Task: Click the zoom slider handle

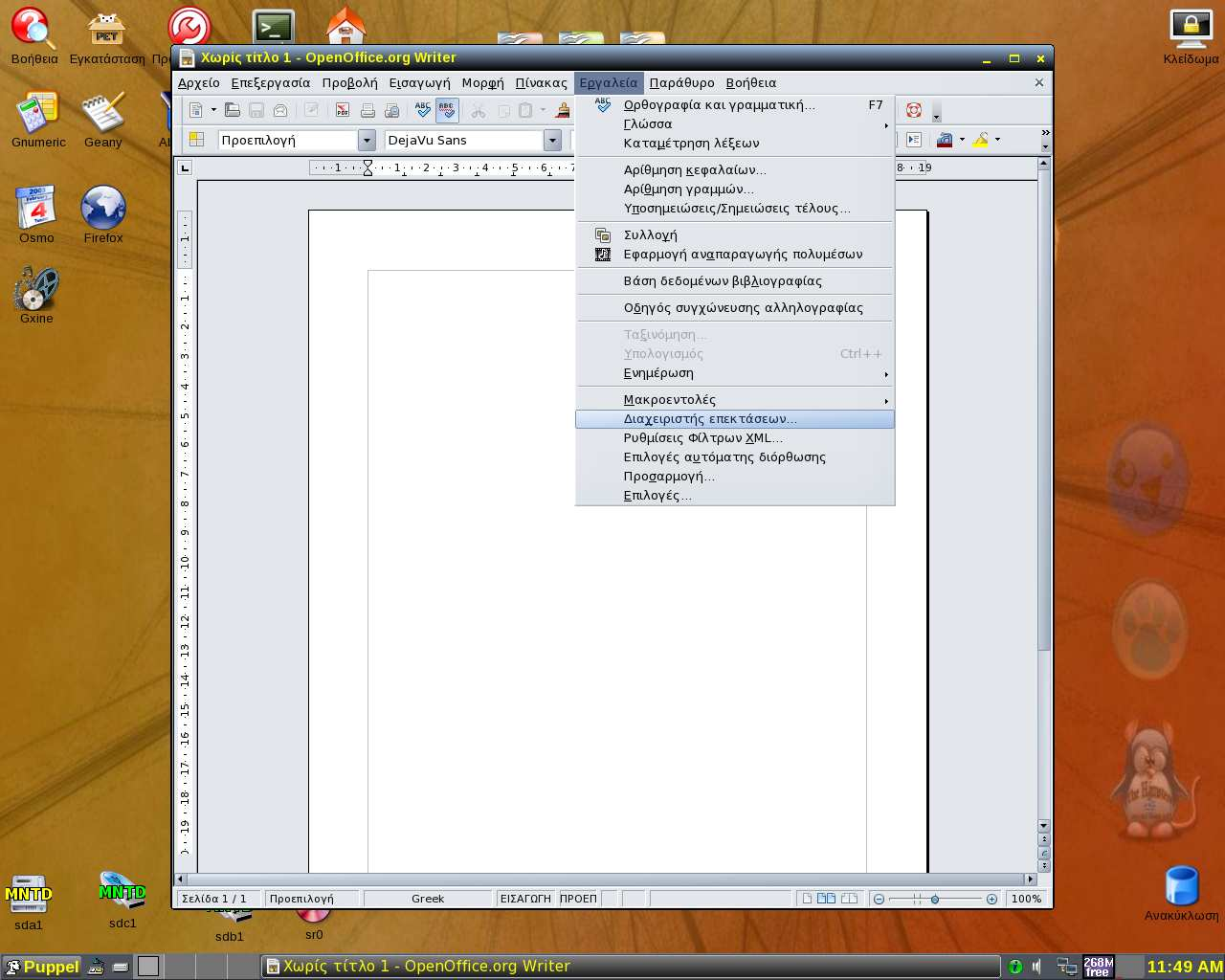Action: (x=935, y=899)
